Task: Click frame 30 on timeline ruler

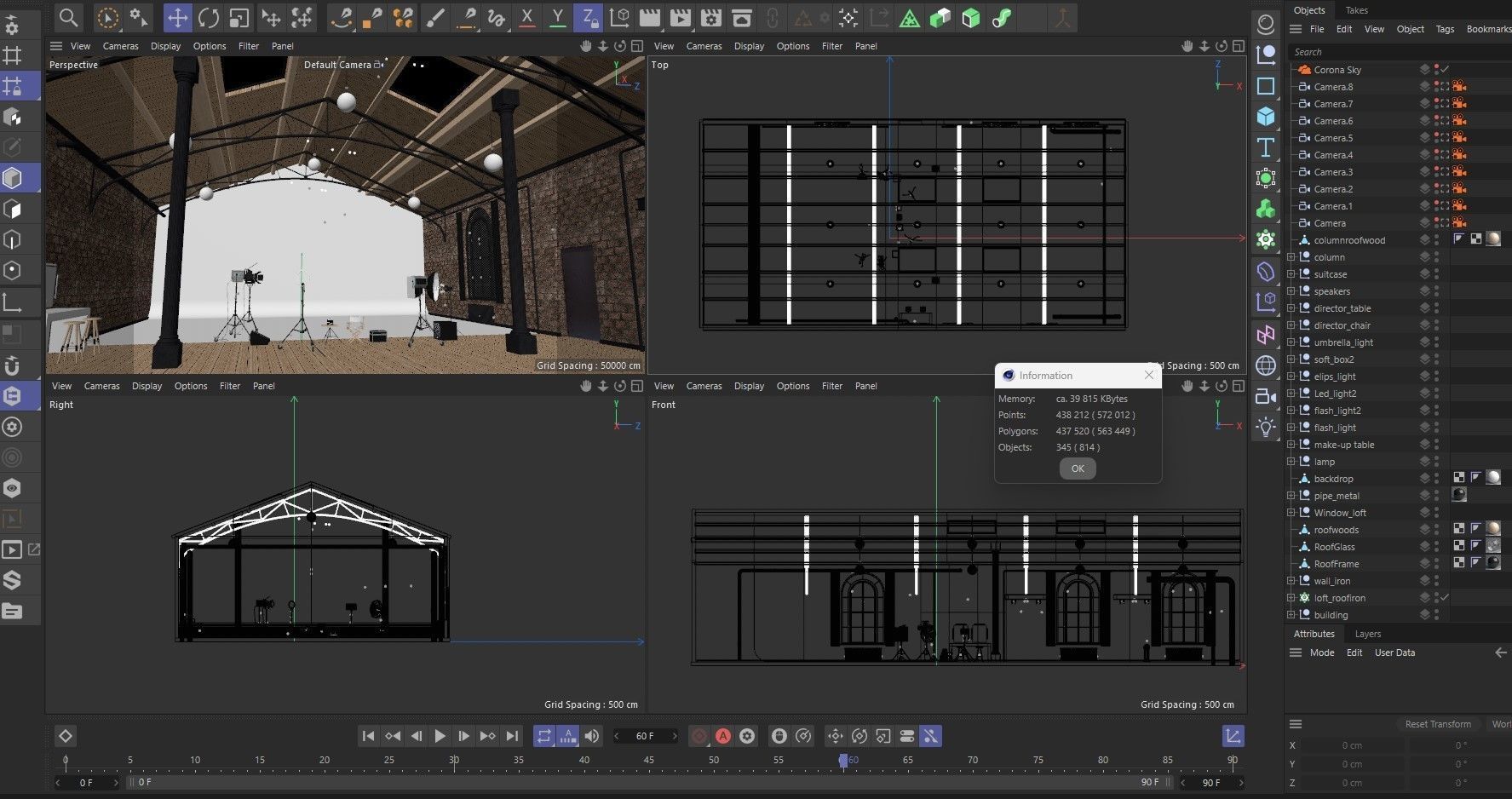Action: point(454,760)
